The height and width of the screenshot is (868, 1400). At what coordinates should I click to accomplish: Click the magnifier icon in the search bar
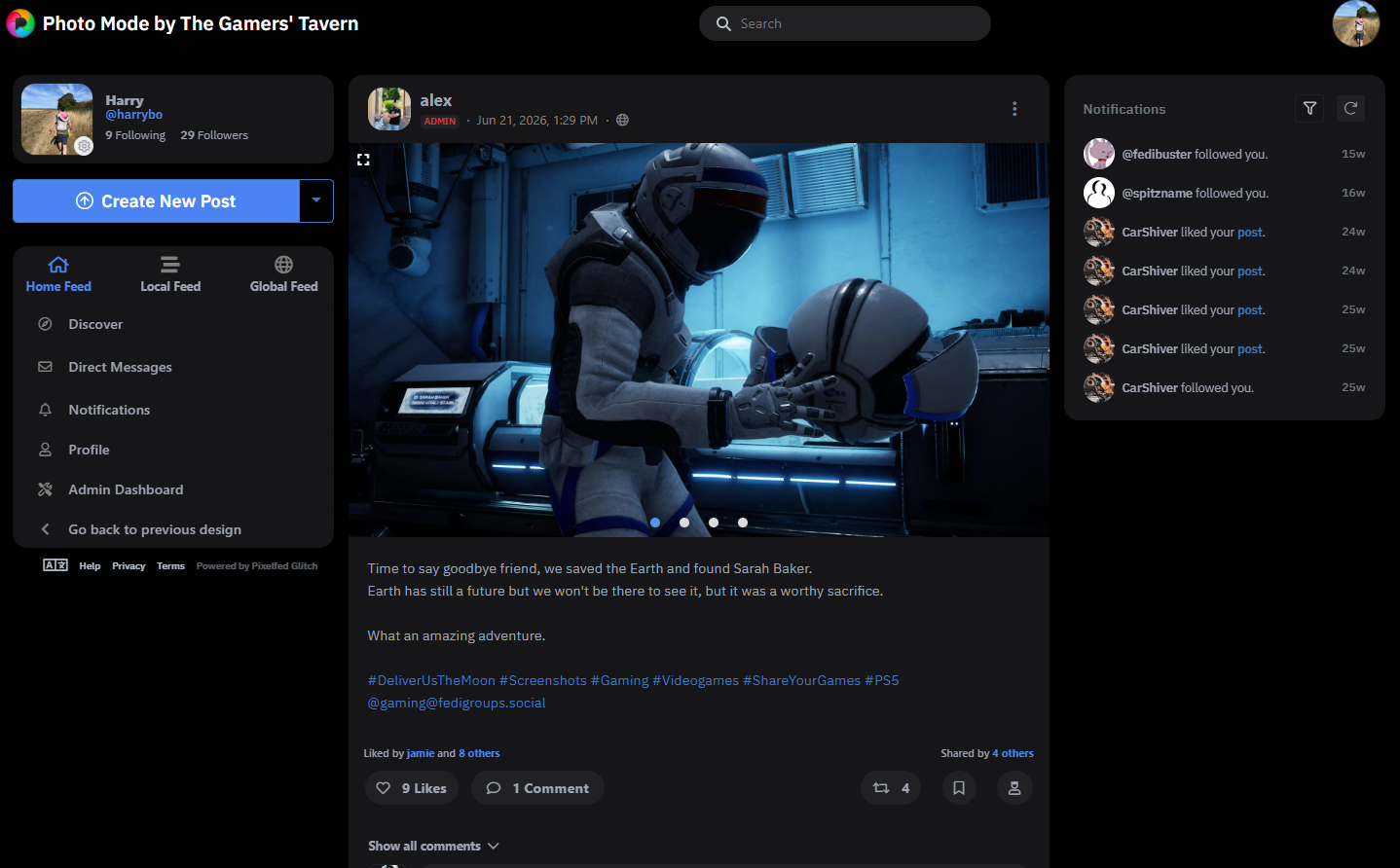723,23
